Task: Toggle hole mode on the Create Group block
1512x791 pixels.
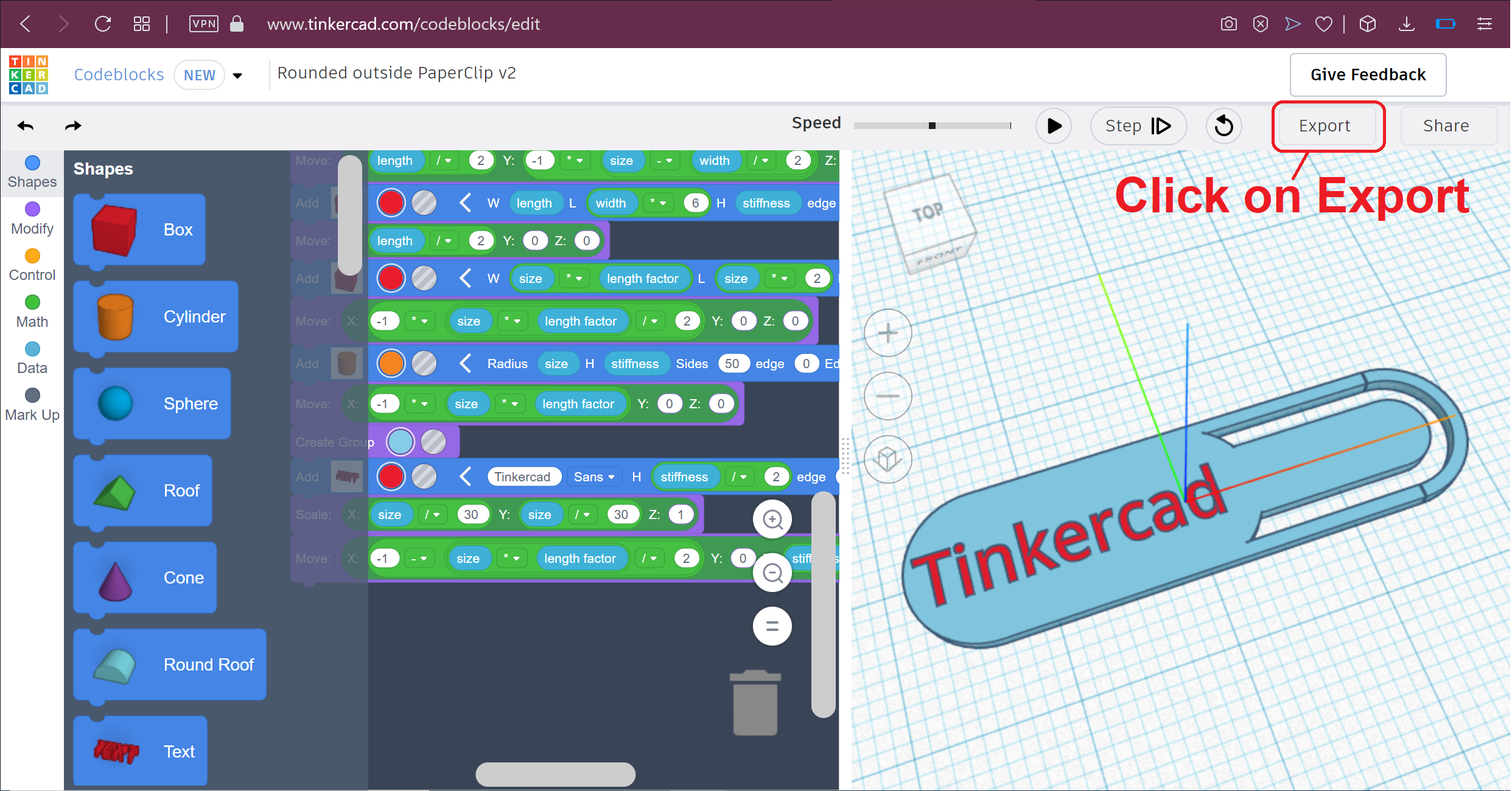Action: tap(434, 442)
